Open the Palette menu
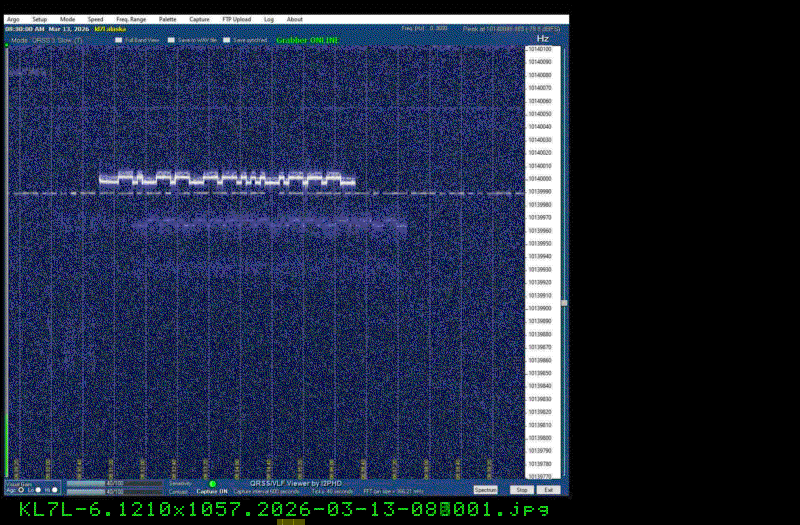Image resolution: width=800 pixels, height=525 pixels. pyautogui.click(x=167, y=19)
